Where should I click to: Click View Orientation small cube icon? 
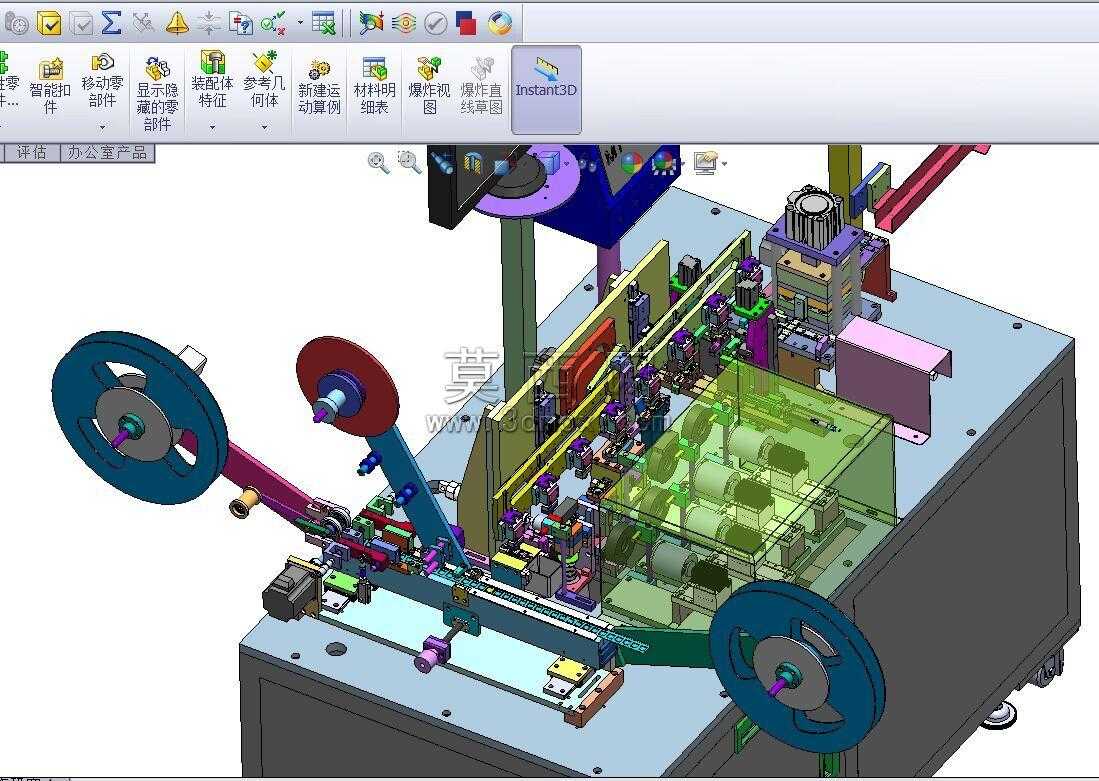502,166
